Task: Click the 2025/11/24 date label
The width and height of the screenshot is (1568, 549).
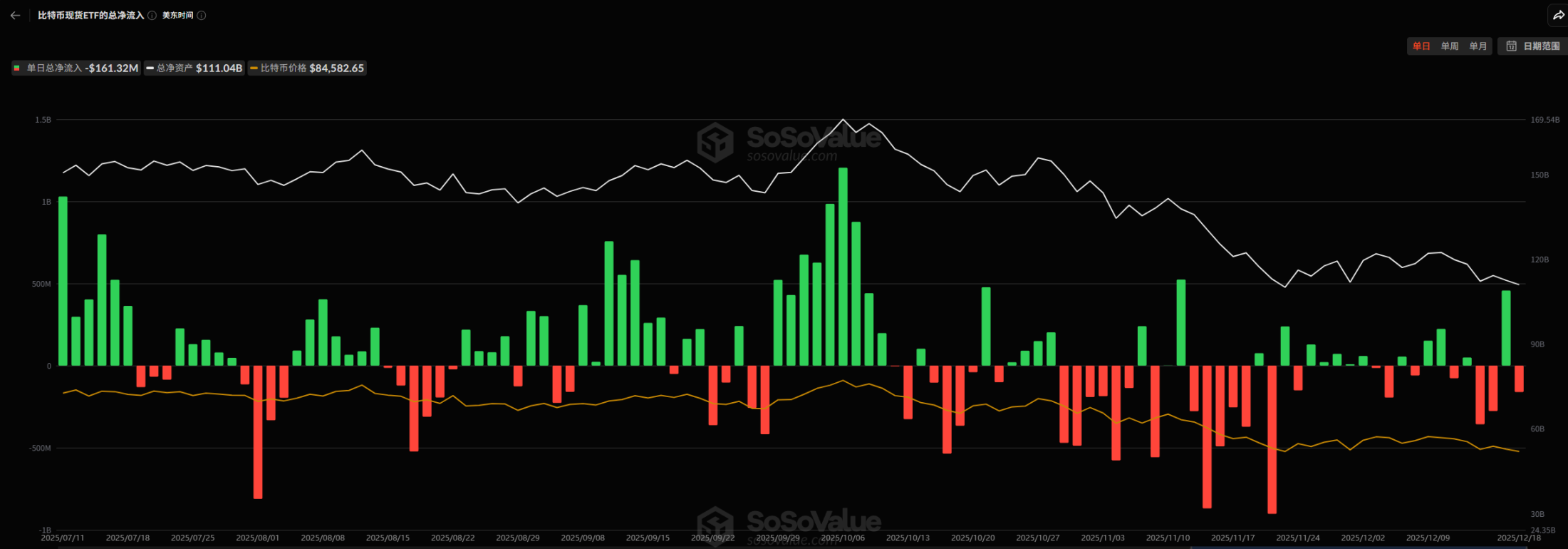Action: click(x=1298, y=538)
